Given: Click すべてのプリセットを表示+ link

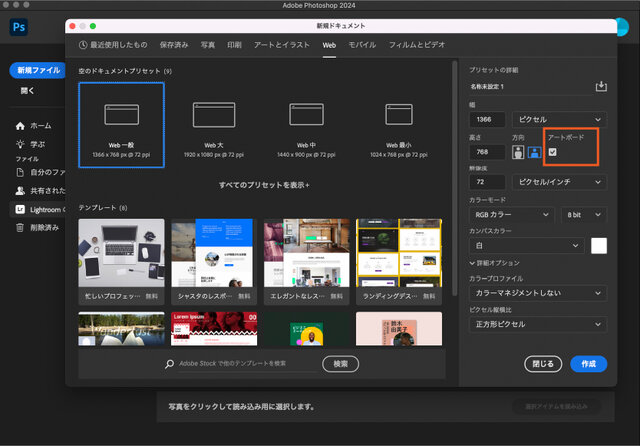Looking at the screenshot, I should point(264,185).
